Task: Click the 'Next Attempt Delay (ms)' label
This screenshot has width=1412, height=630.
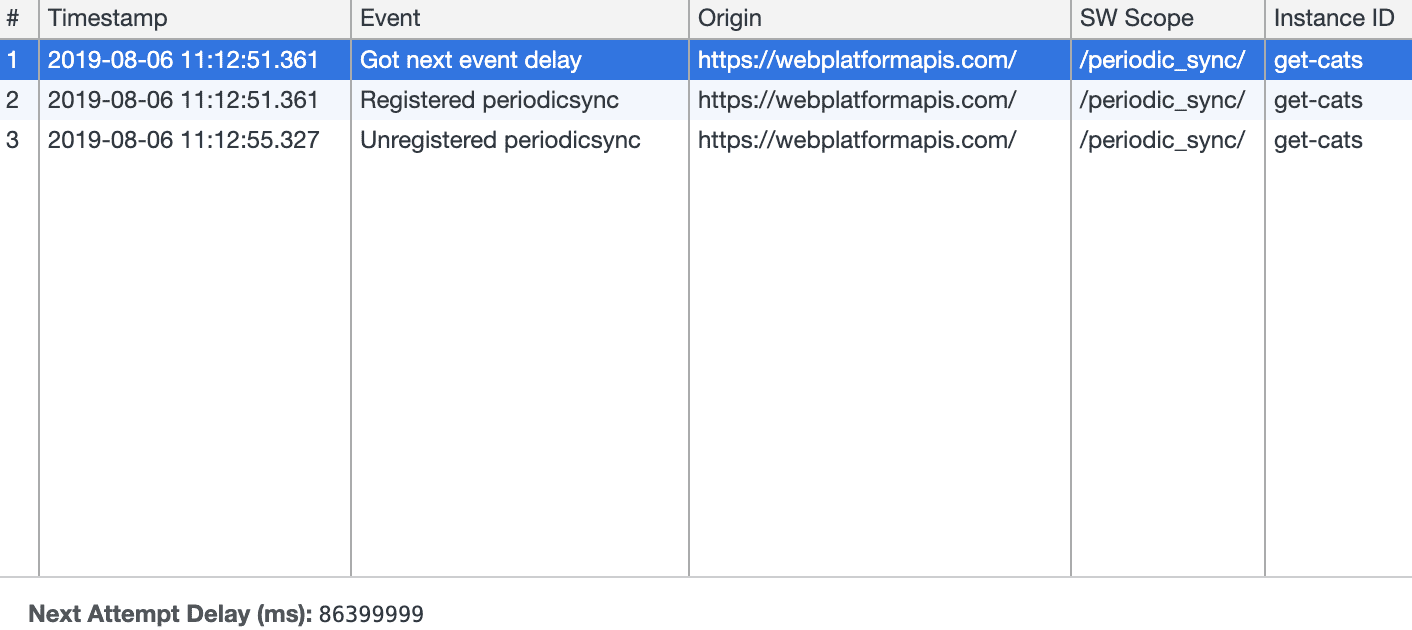Action: tap(166, 613)
